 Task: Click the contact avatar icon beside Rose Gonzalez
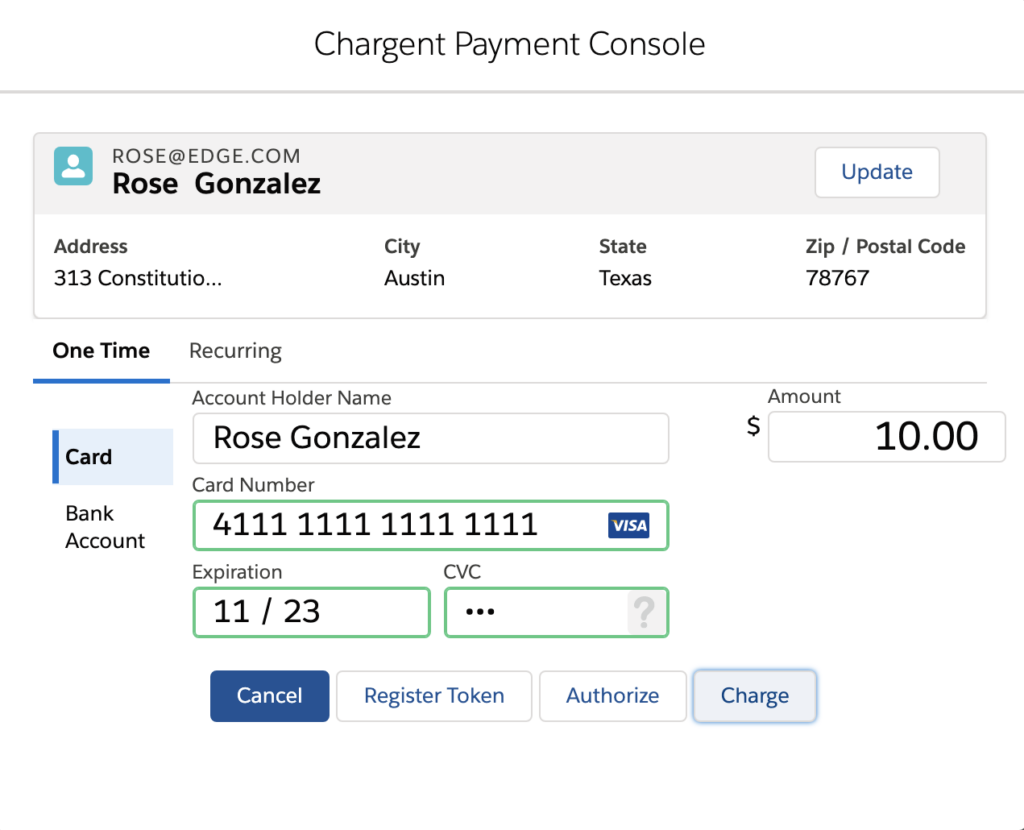click(x=73, y=166)
